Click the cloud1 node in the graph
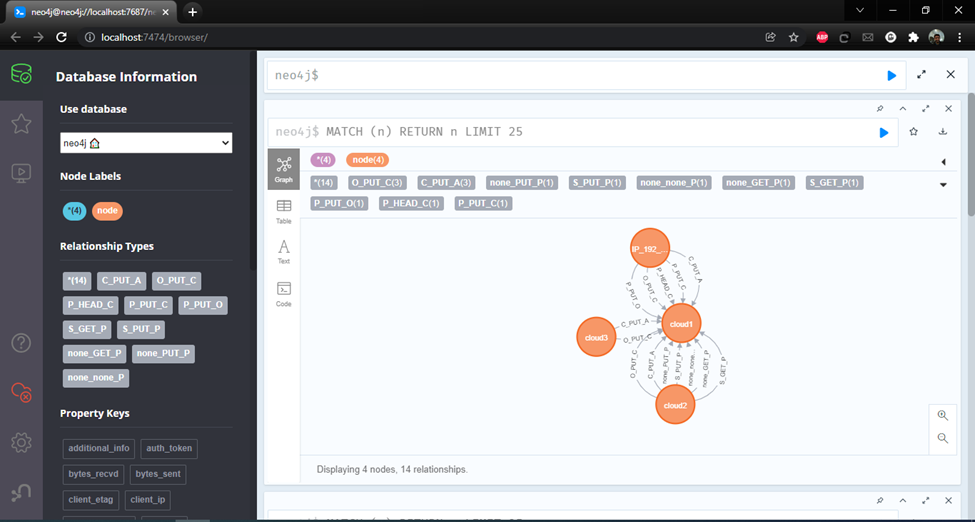Screen dimensions: 975x522 pos(681,324)
